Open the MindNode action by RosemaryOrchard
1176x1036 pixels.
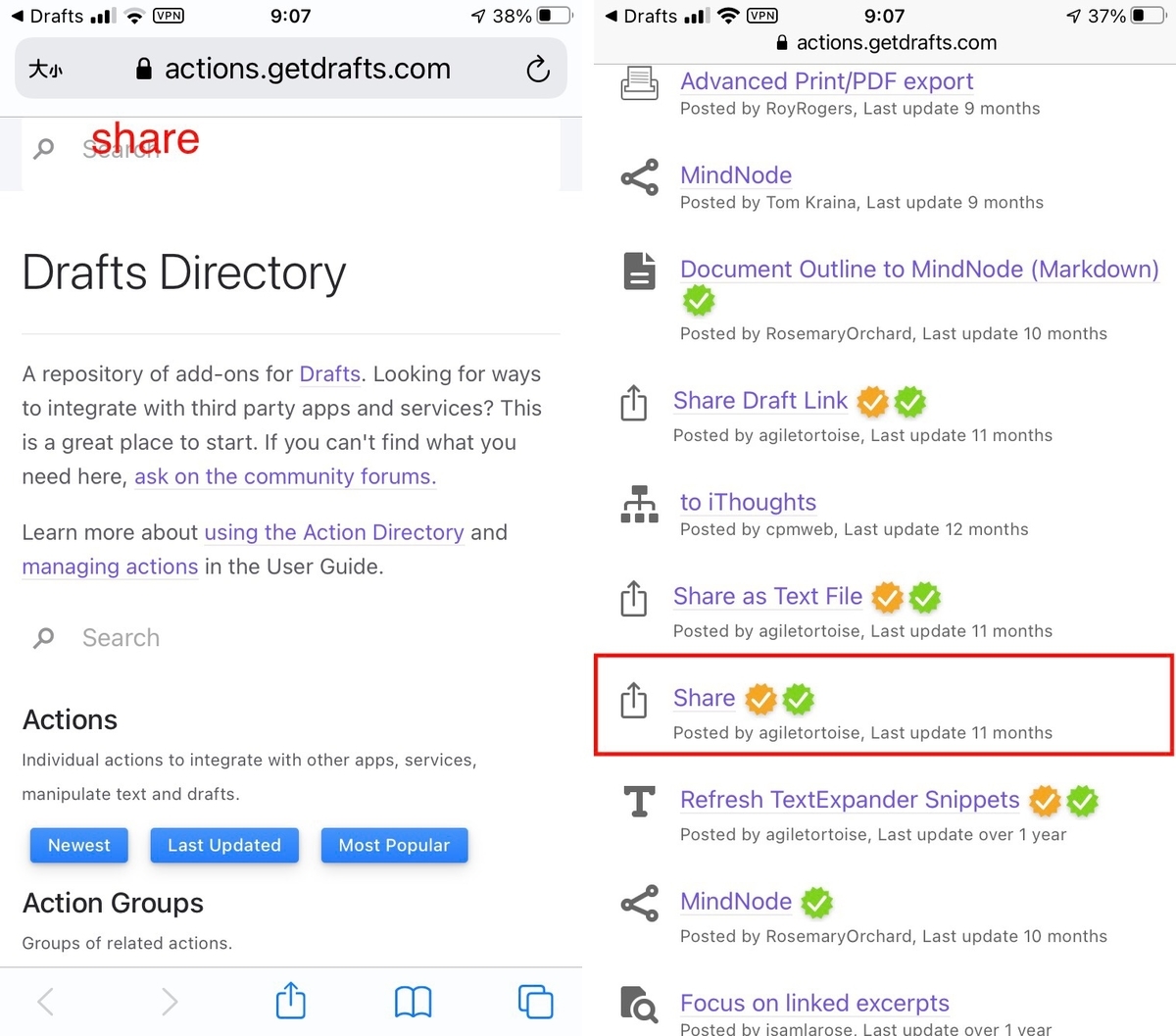pos(736,902)
